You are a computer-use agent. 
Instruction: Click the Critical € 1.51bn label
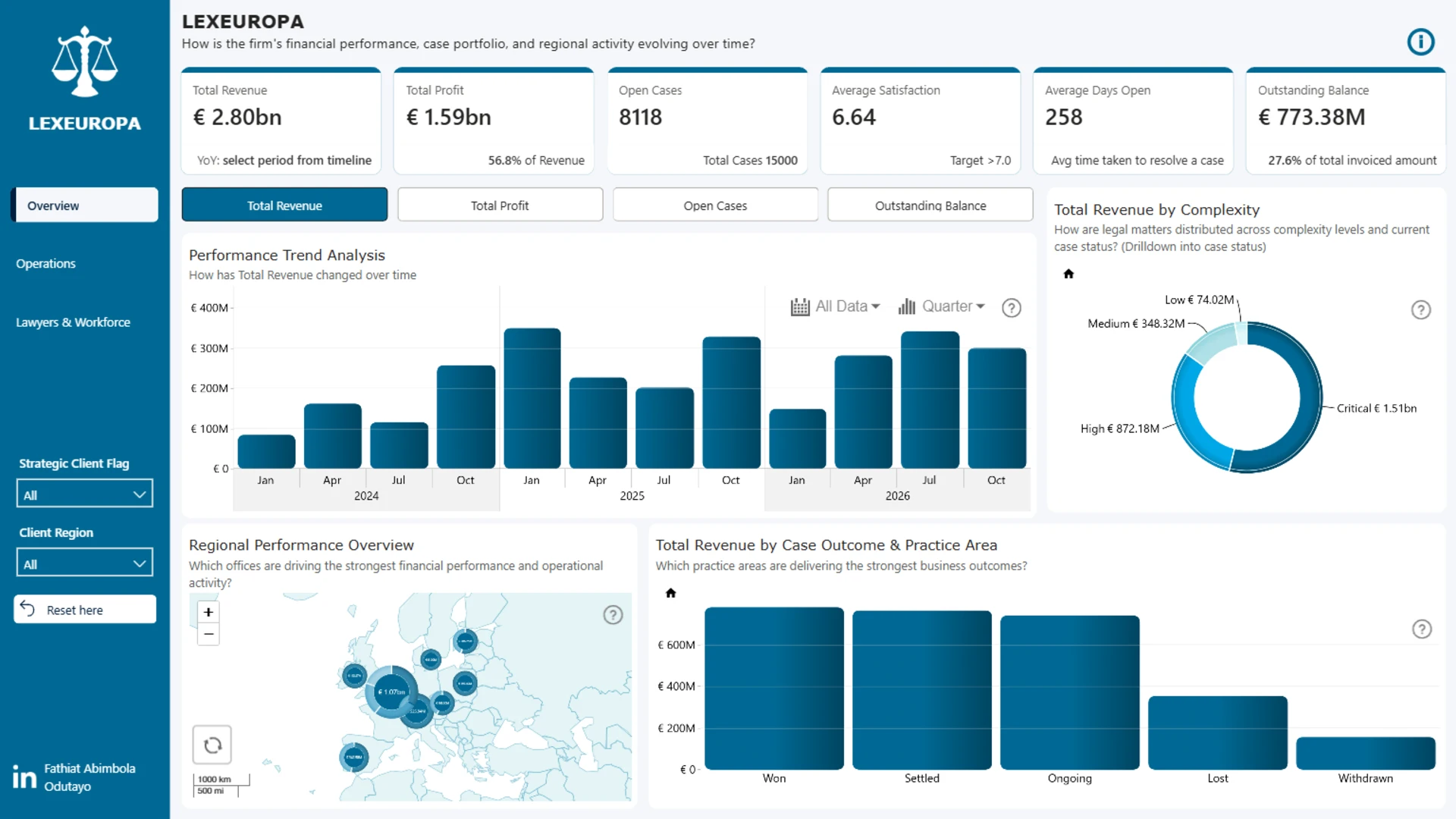(x=1376, y=408)
